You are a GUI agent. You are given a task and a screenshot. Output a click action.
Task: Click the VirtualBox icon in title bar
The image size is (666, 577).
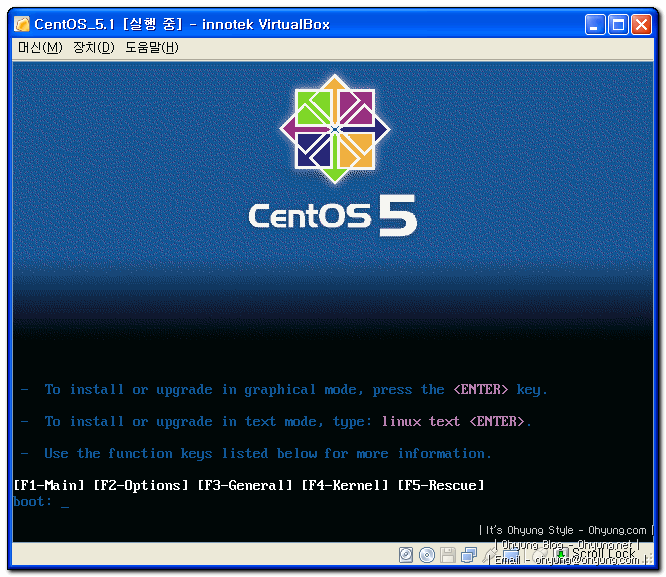coord(22,24)
